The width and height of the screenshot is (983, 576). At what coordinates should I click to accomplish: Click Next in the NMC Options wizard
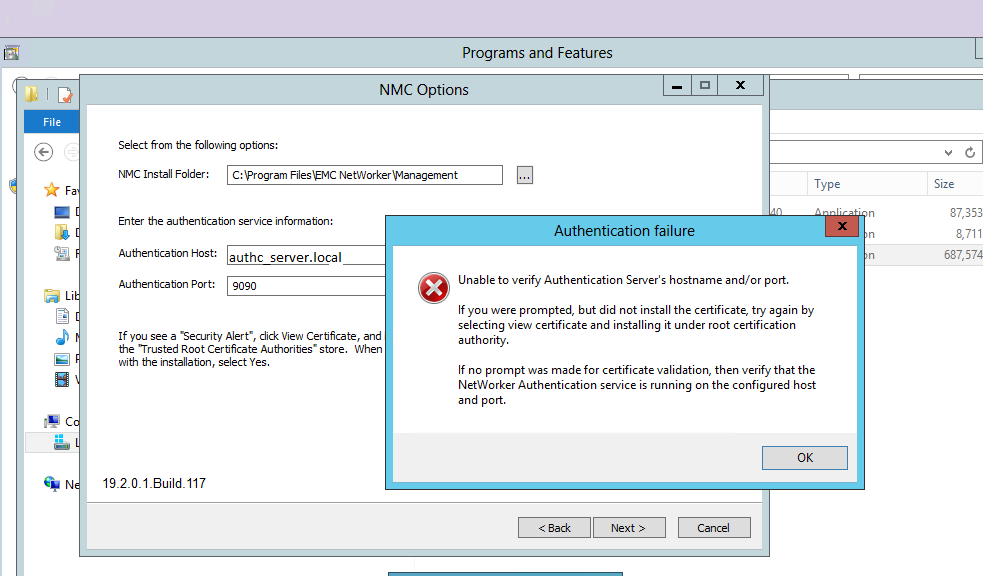click(x=629, y=527)
